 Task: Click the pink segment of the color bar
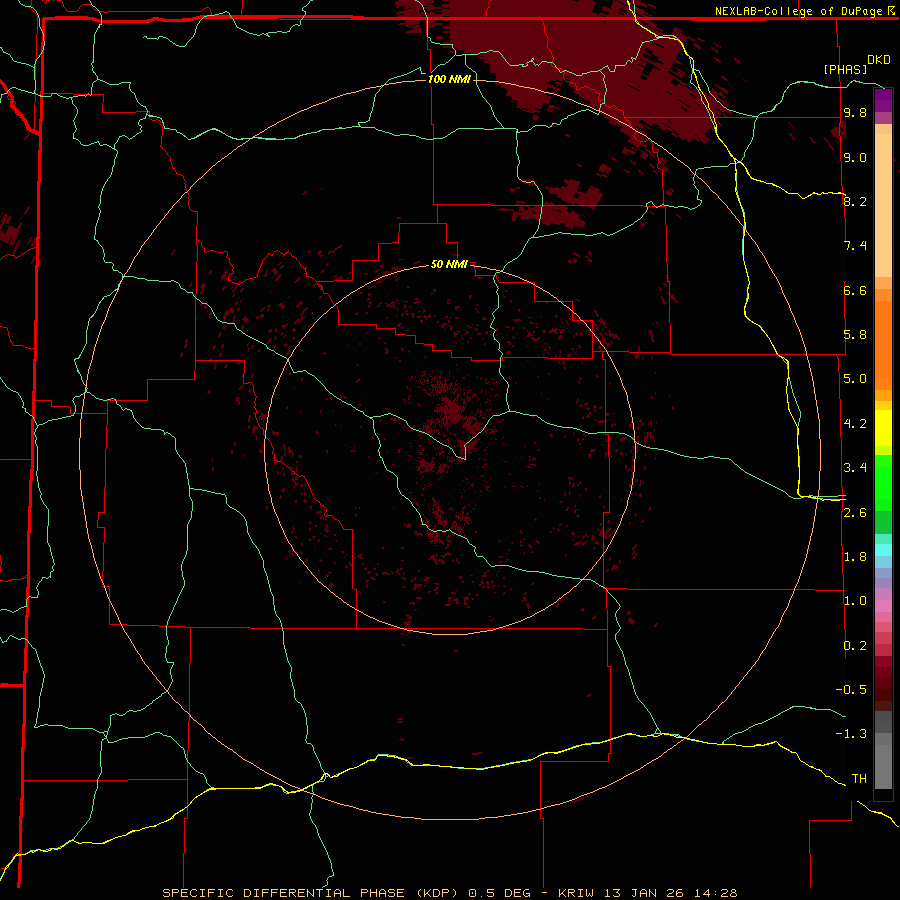pos(883,606)
